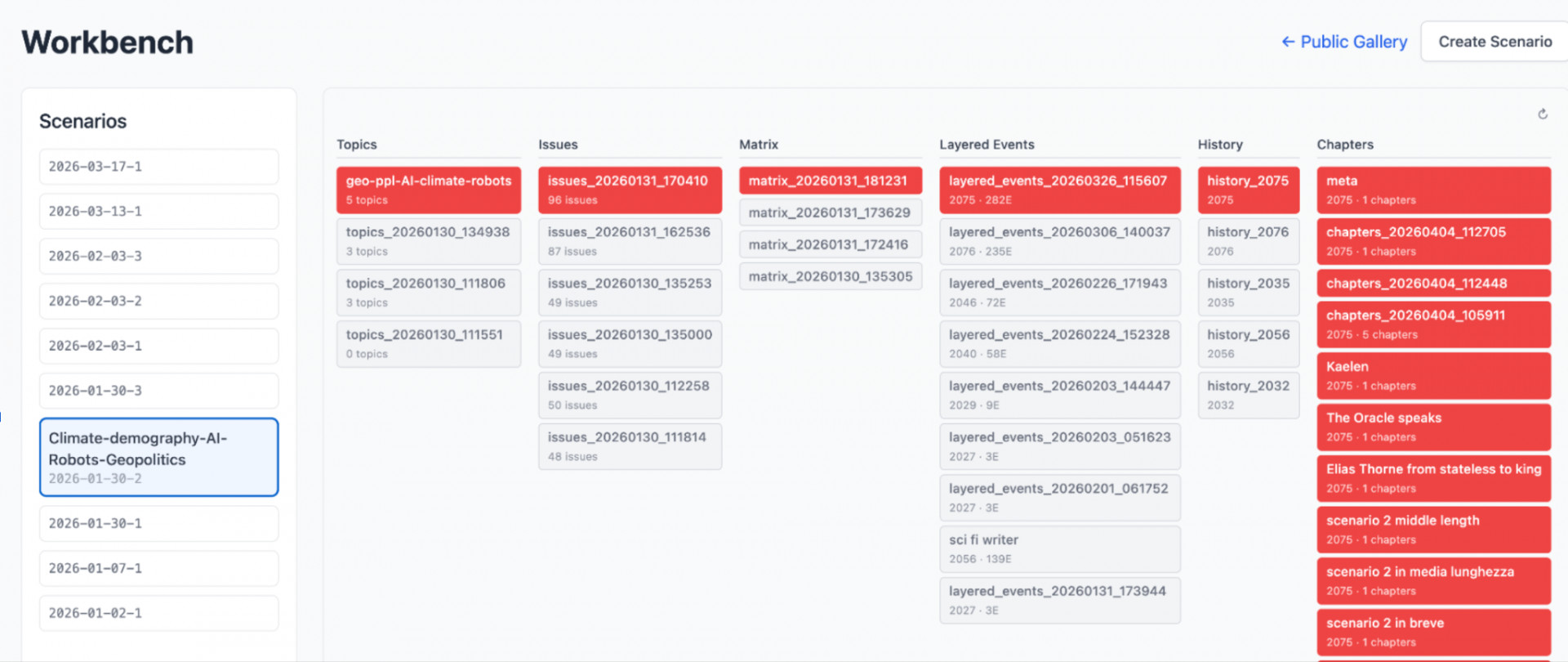
Task: Click the refresh icon above Chapters column
Action: pyautogui.click(x=1542, y=114)
